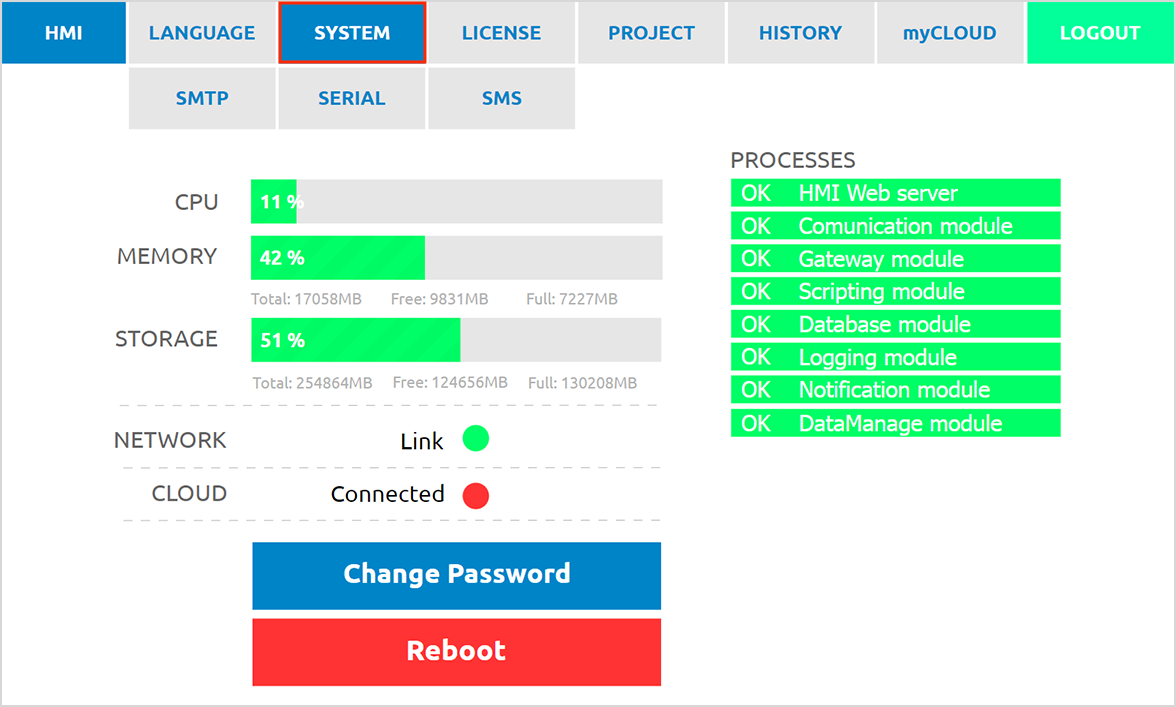Screen dimensions: 1176x707
Task: Click the CLOUD label
Action: [x=189, y=493]
